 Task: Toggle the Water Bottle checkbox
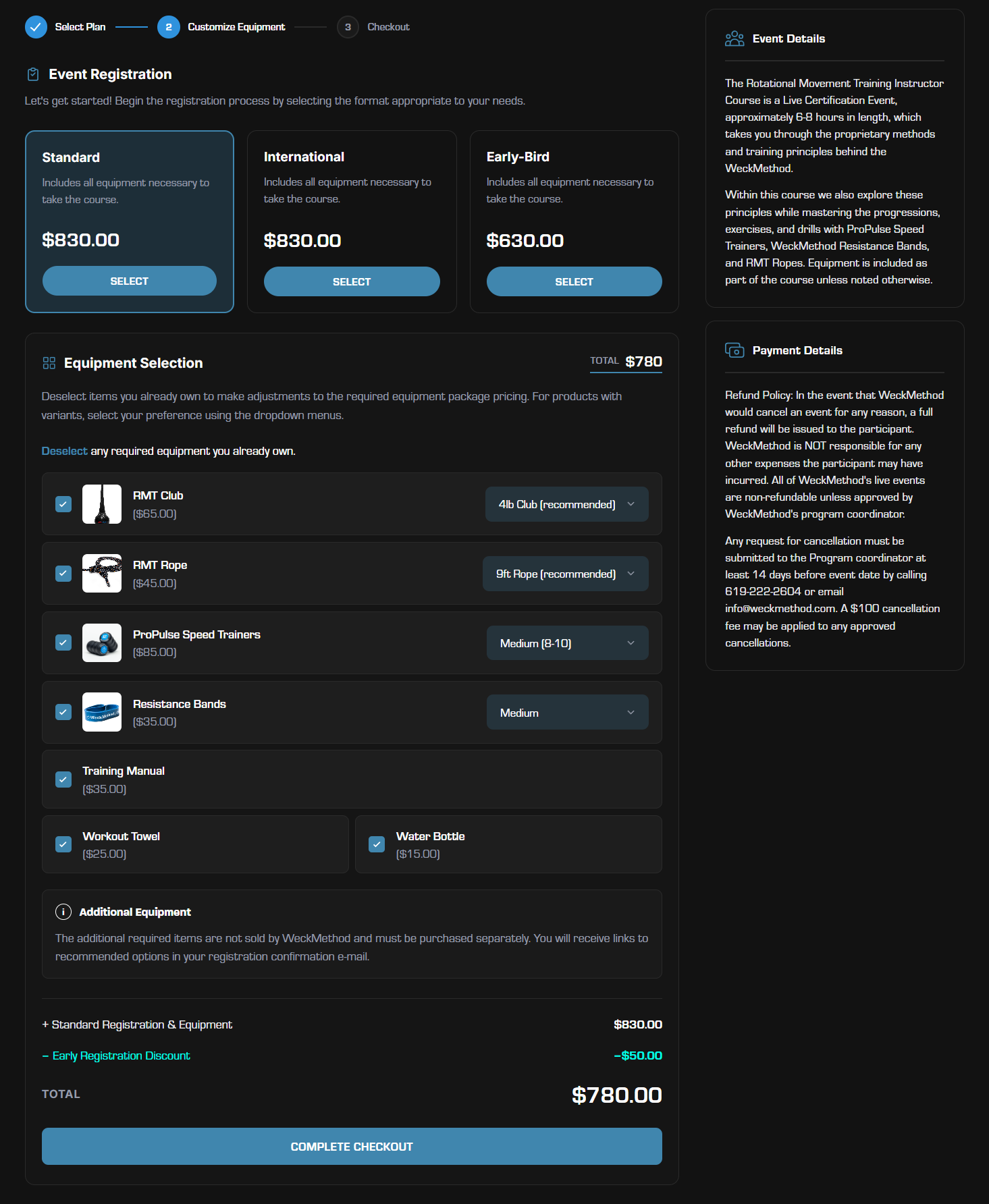click(377, 844)
